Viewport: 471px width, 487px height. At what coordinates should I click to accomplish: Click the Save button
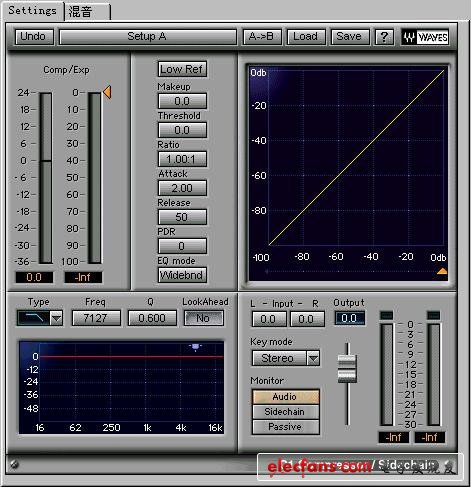(350, 37)
